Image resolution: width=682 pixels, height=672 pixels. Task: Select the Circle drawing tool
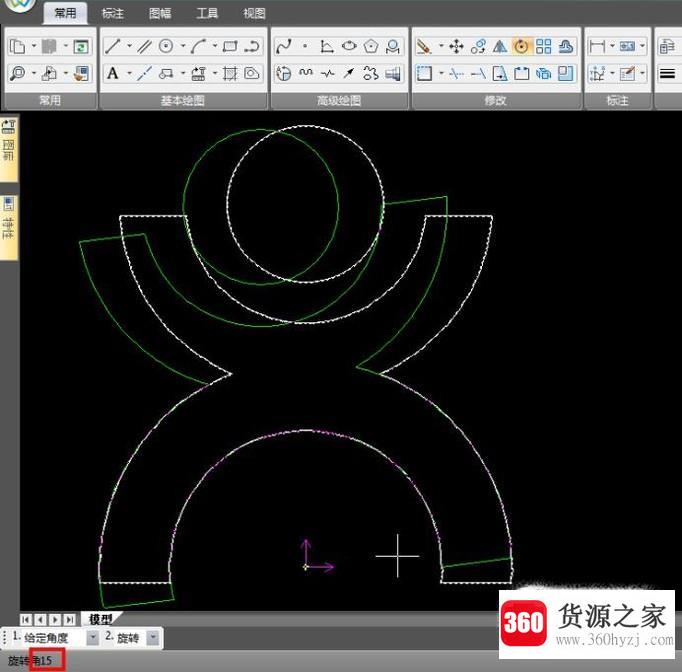(x=166, y=46)
